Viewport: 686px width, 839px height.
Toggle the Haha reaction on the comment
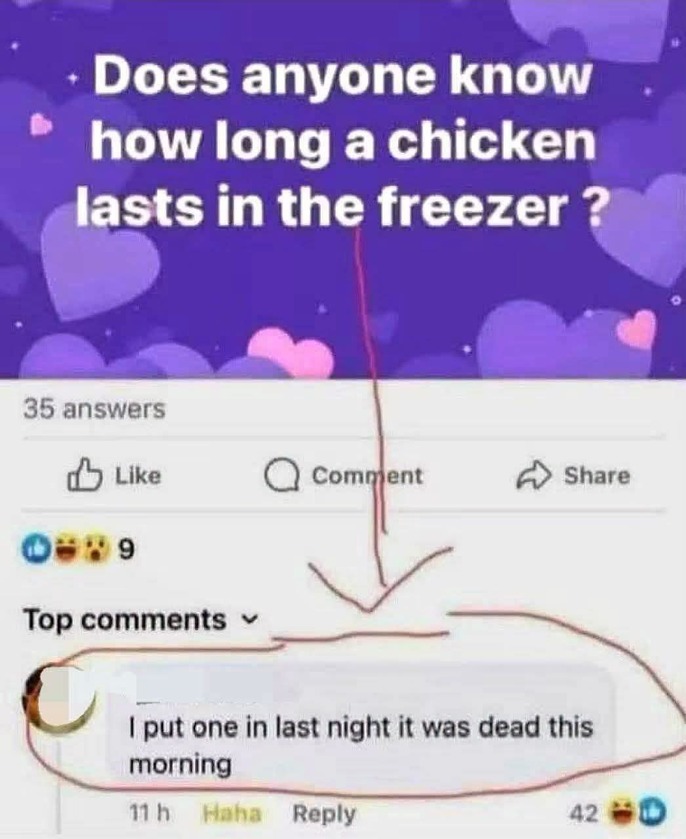click(232, 814)
